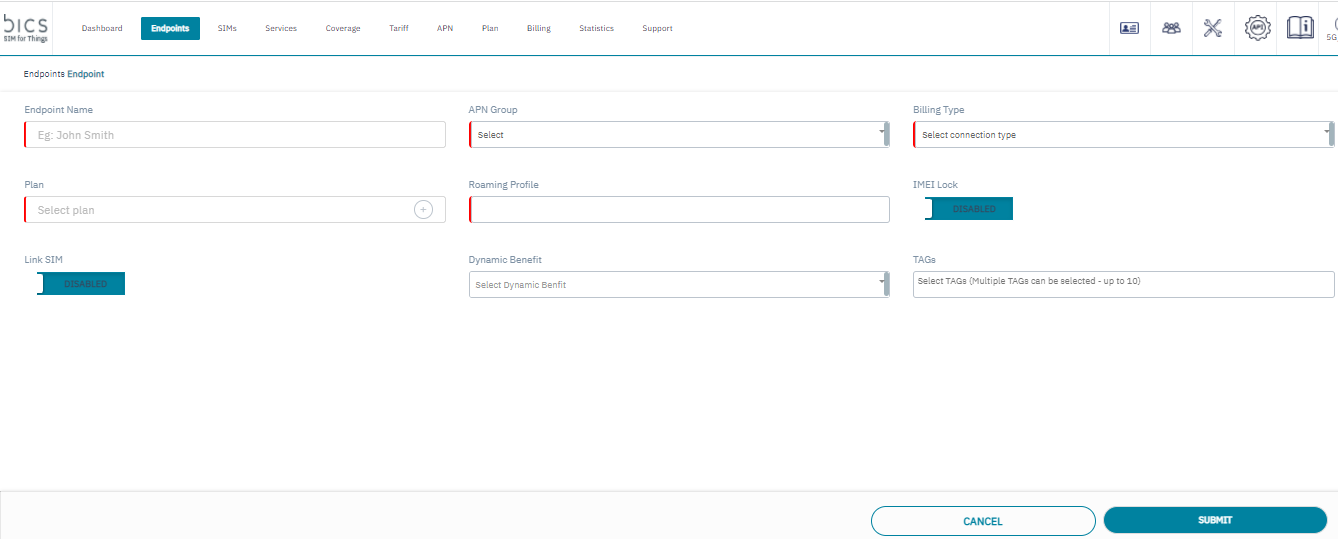Focus the Endpoint Name text field

pyautogui.click(x=235, y=135)
